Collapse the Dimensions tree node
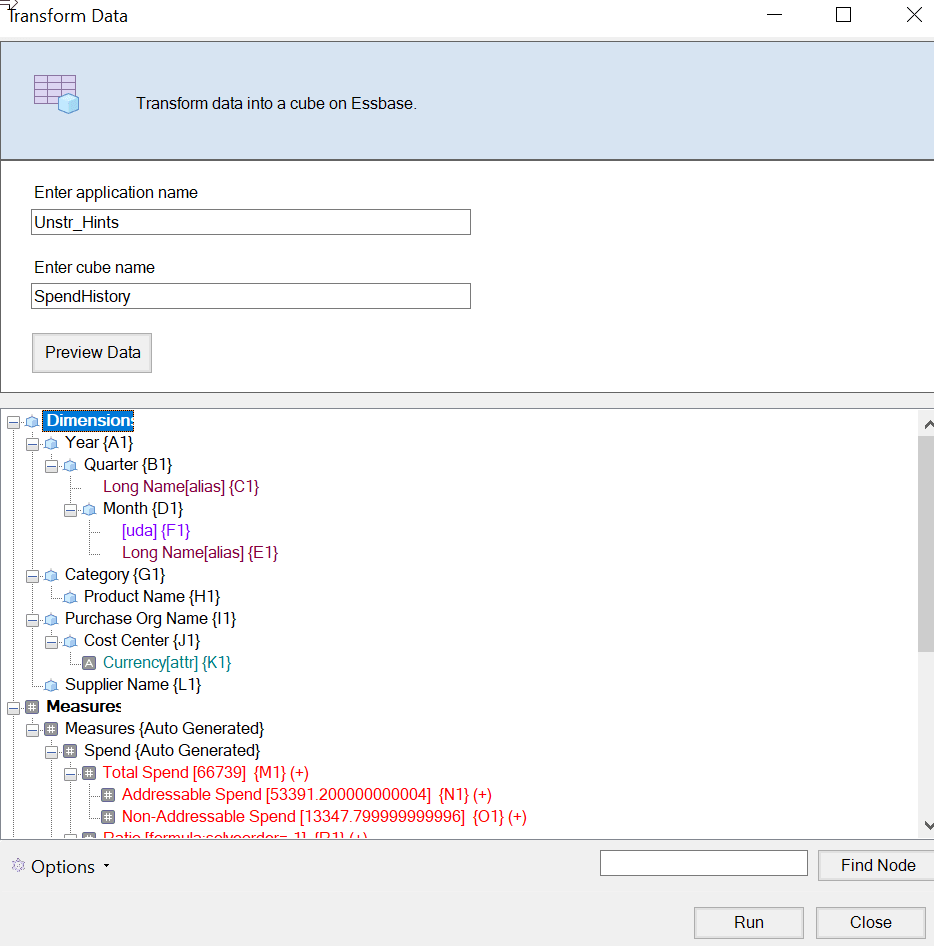Viewport: 934px width, 946px height. point(12,420)
